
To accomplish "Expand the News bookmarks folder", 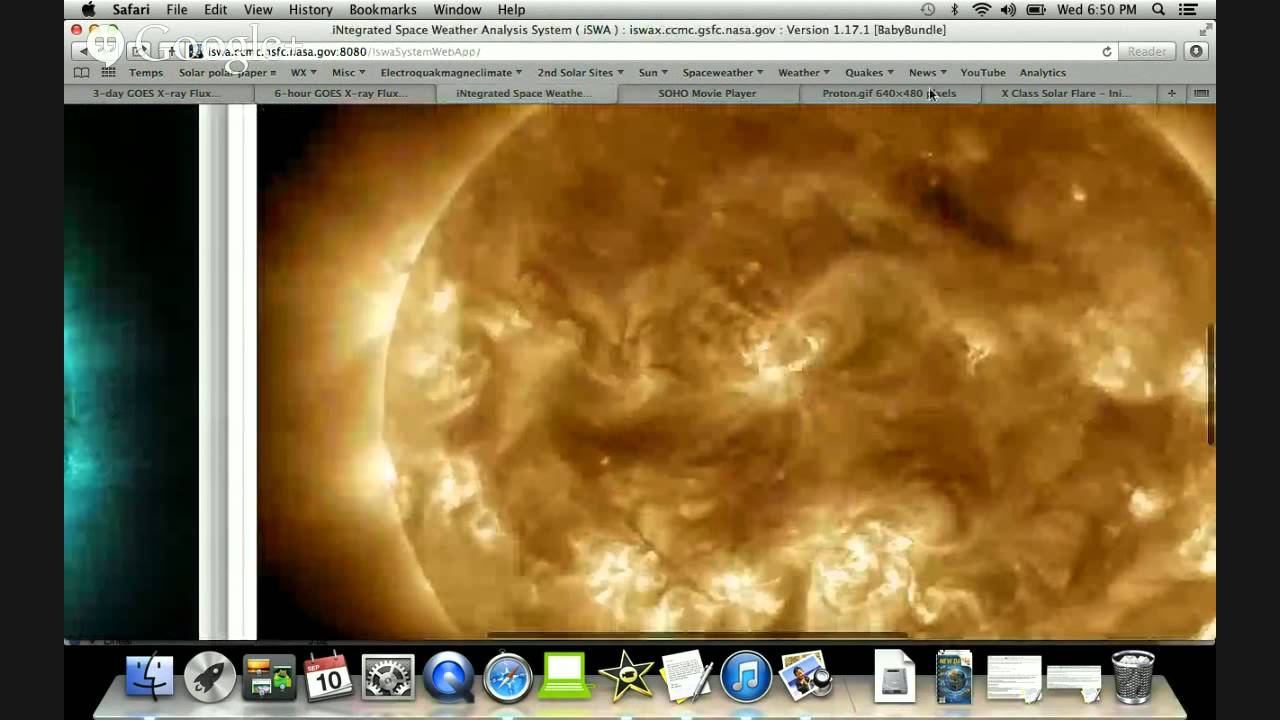I will pyautogui.click(x=927, y=73).
